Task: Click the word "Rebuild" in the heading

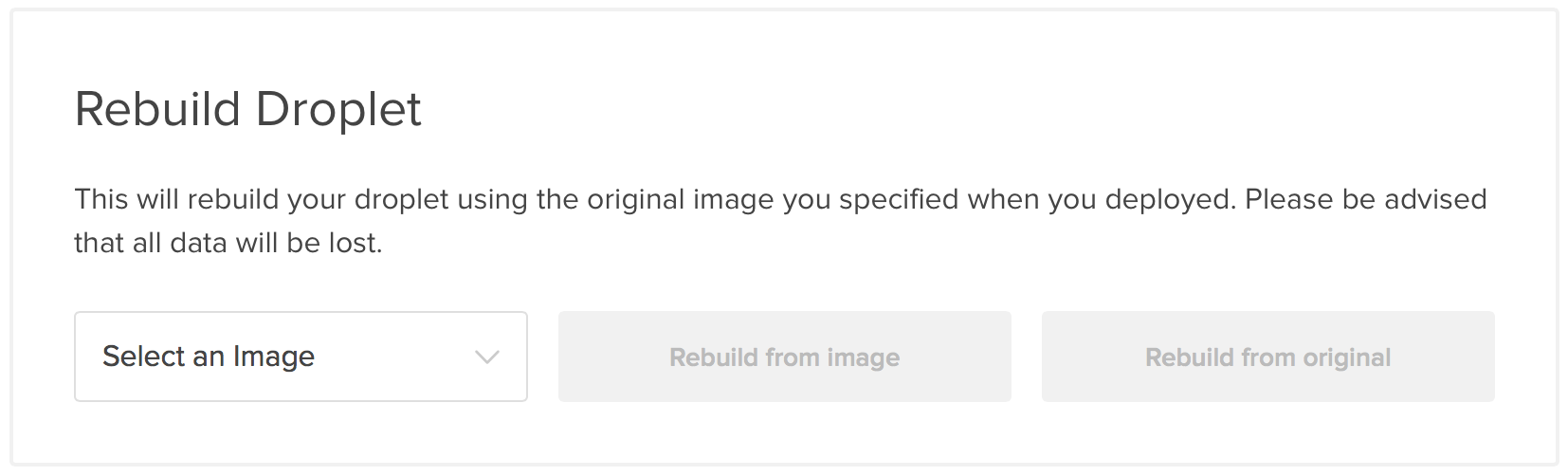Action: pos(157,109)
